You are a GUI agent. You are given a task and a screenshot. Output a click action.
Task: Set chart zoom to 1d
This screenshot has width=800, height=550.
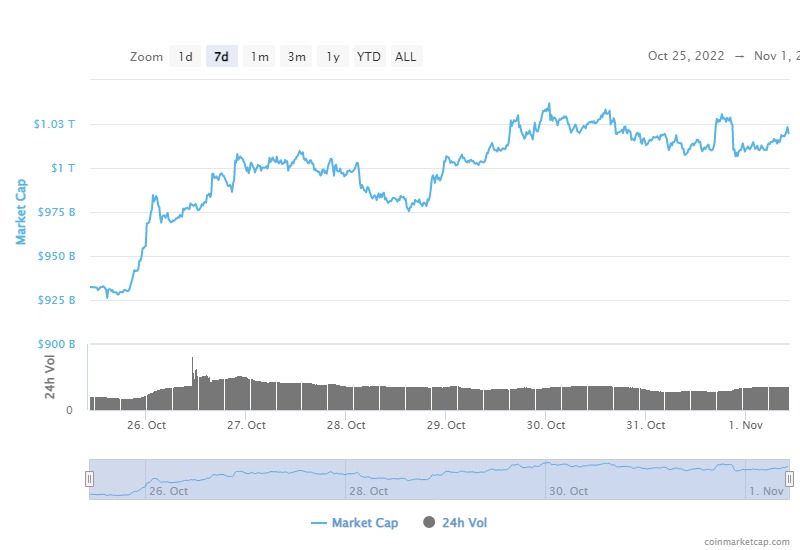185,57
